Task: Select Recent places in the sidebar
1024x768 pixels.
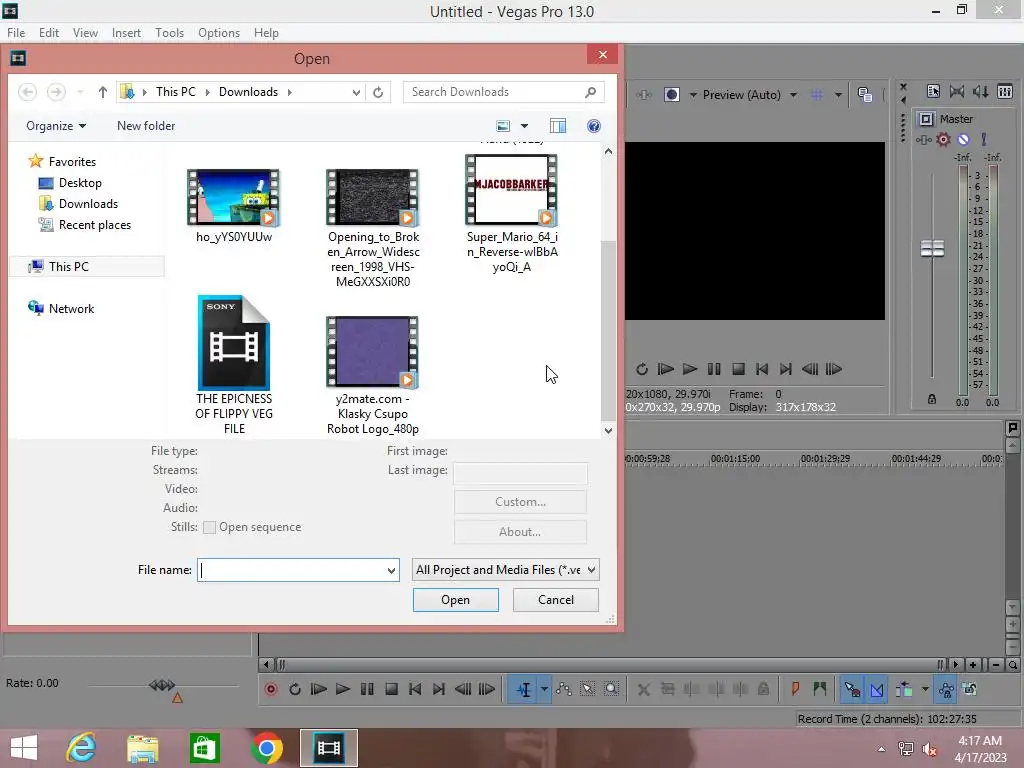Action: click(95, 225)
